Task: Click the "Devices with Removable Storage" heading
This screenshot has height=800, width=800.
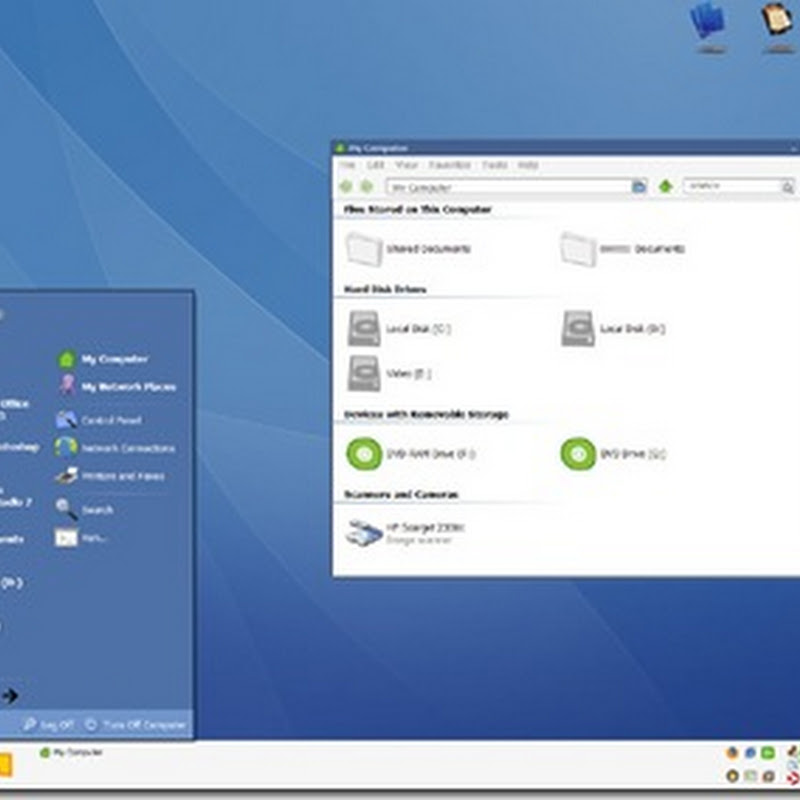Action: [426, 414]
